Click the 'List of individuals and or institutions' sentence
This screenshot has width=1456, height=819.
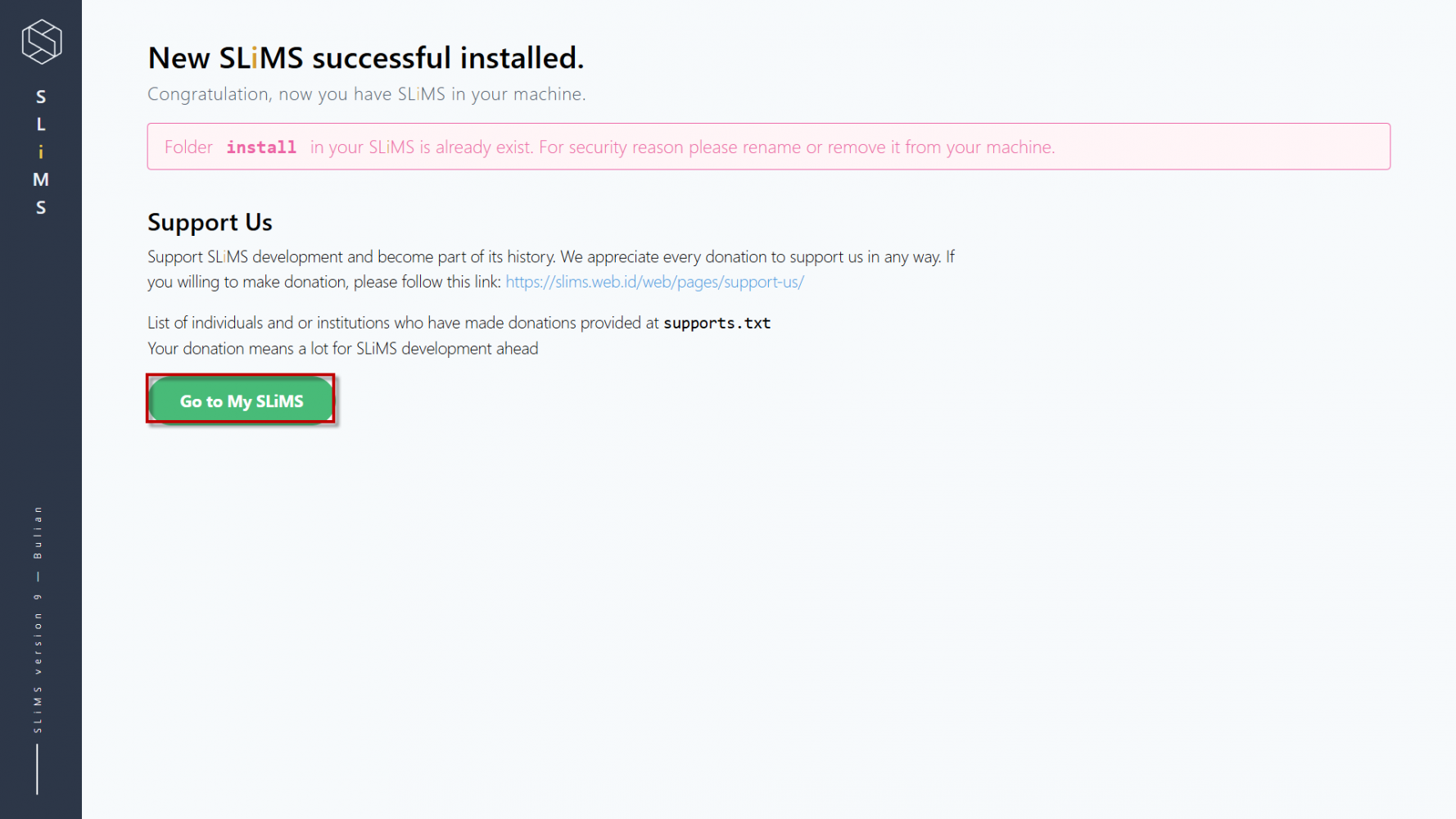click(x=403, y=324)
